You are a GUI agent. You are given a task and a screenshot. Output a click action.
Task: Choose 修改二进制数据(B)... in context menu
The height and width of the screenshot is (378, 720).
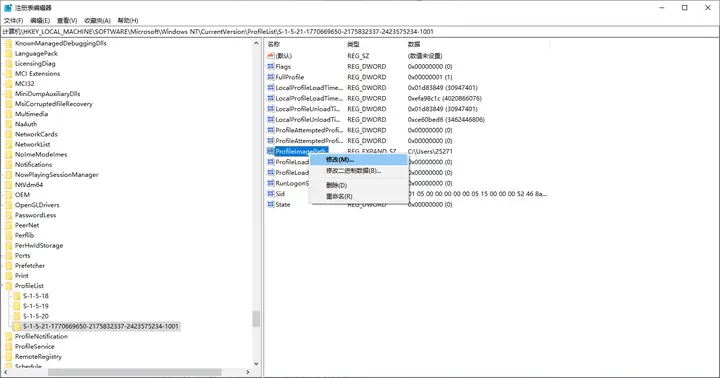pos(360,171)
